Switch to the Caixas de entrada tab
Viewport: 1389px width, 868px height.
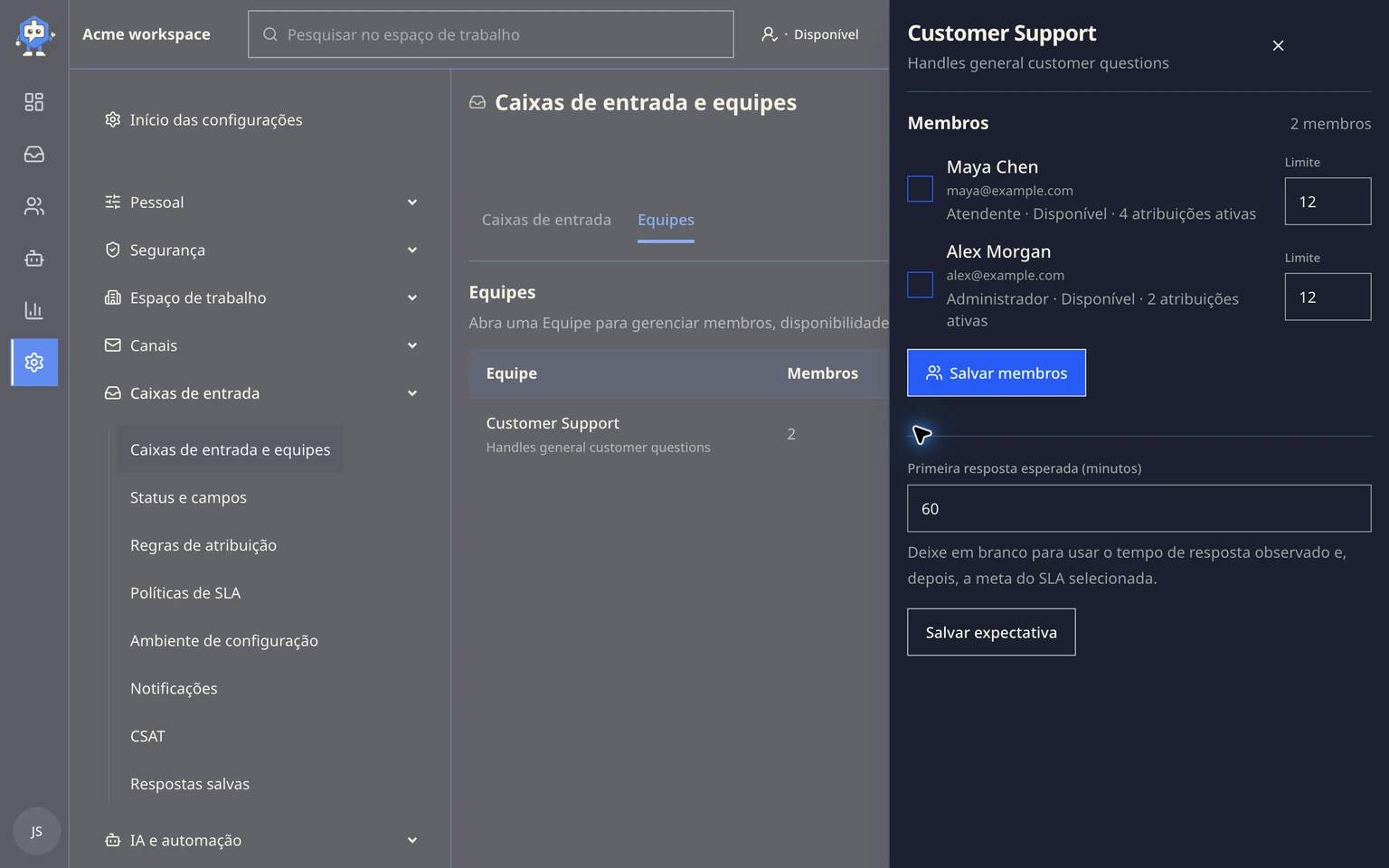point(546,220)
